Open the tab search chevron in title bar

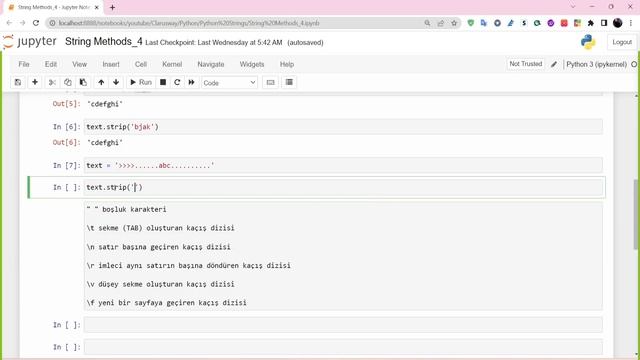[x=573, y=7]
